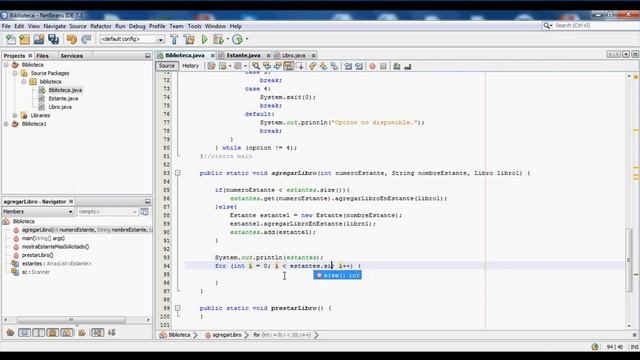Select mostraEstanteMasSolicitado() in the Navigator
Image resolution: width=640 pixels, height=360 pixels.
point(55,247)
